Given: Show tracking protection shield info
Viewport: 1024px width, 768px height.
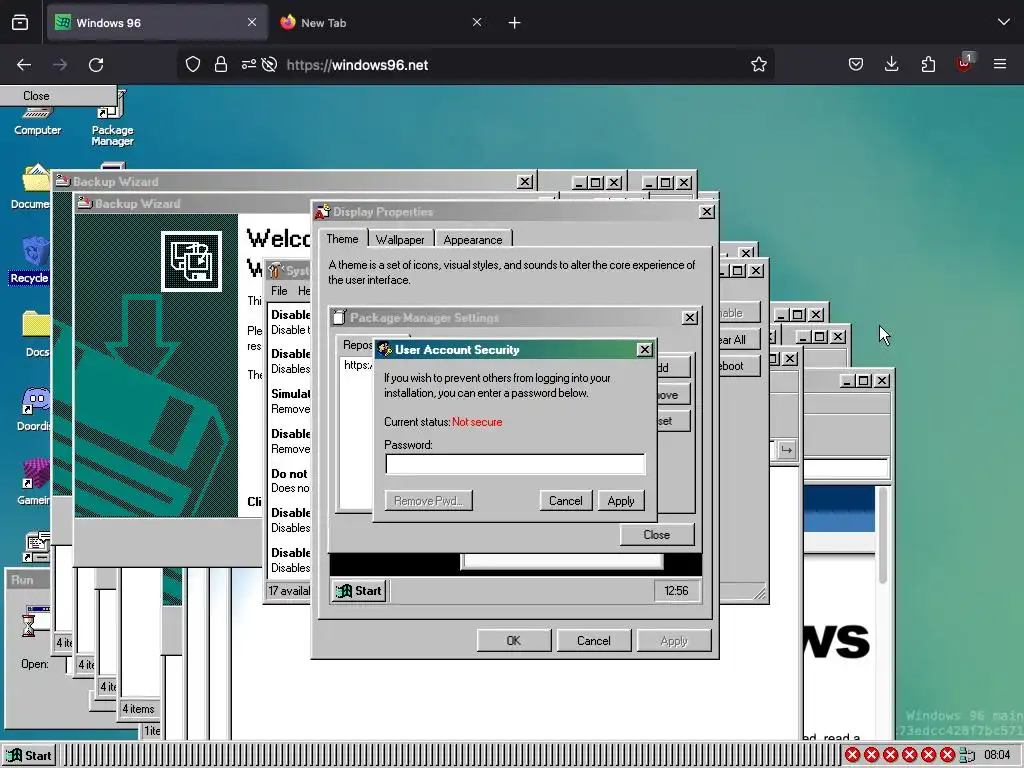Looking at the screenshot, I should [193, 65].
